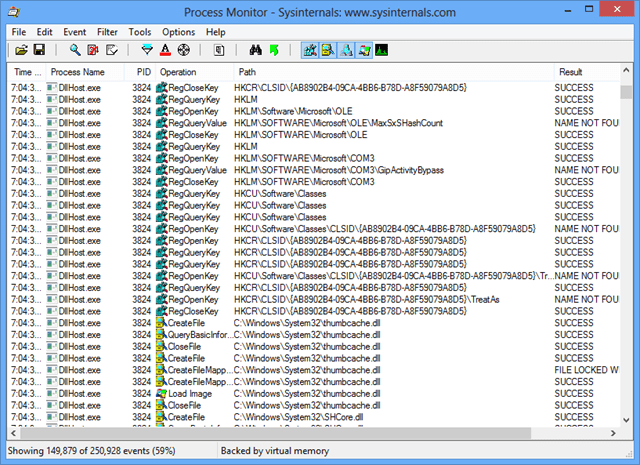Toggle Show Profiling Events button
This screenshot has height=465, width=640.
381,50
